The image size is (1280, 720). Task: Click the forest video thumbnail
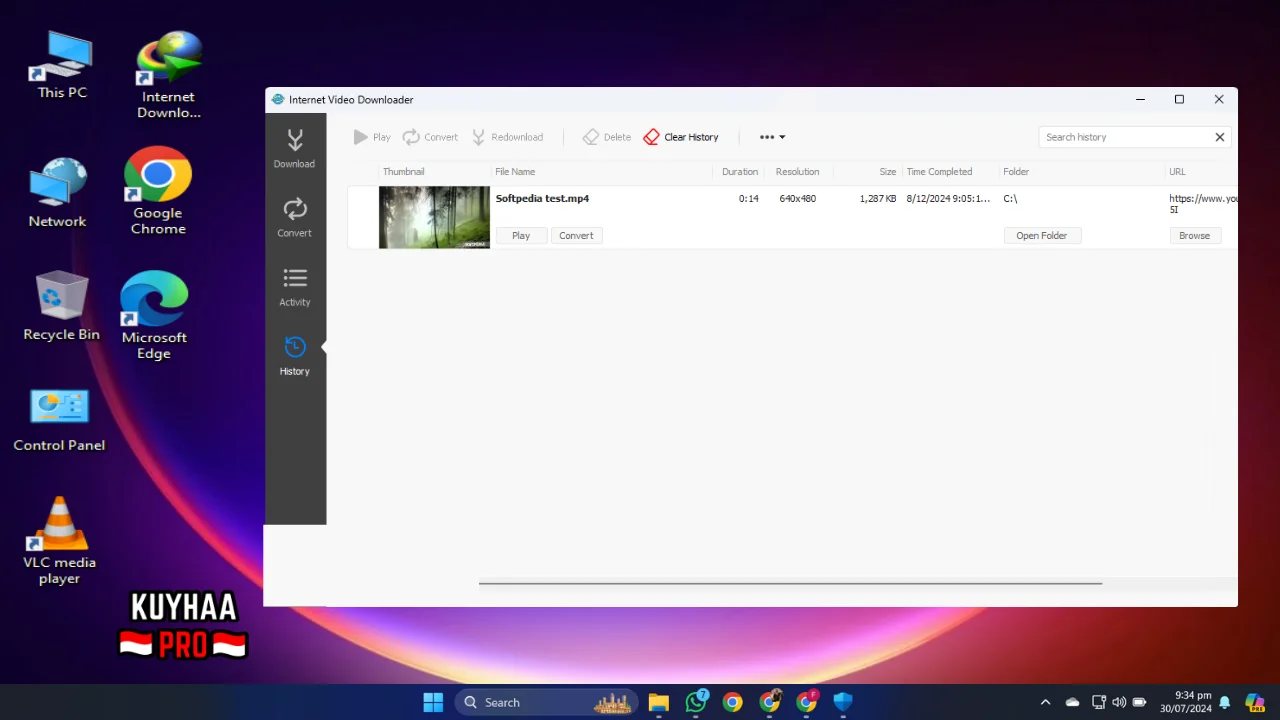[x=434, y=217]
